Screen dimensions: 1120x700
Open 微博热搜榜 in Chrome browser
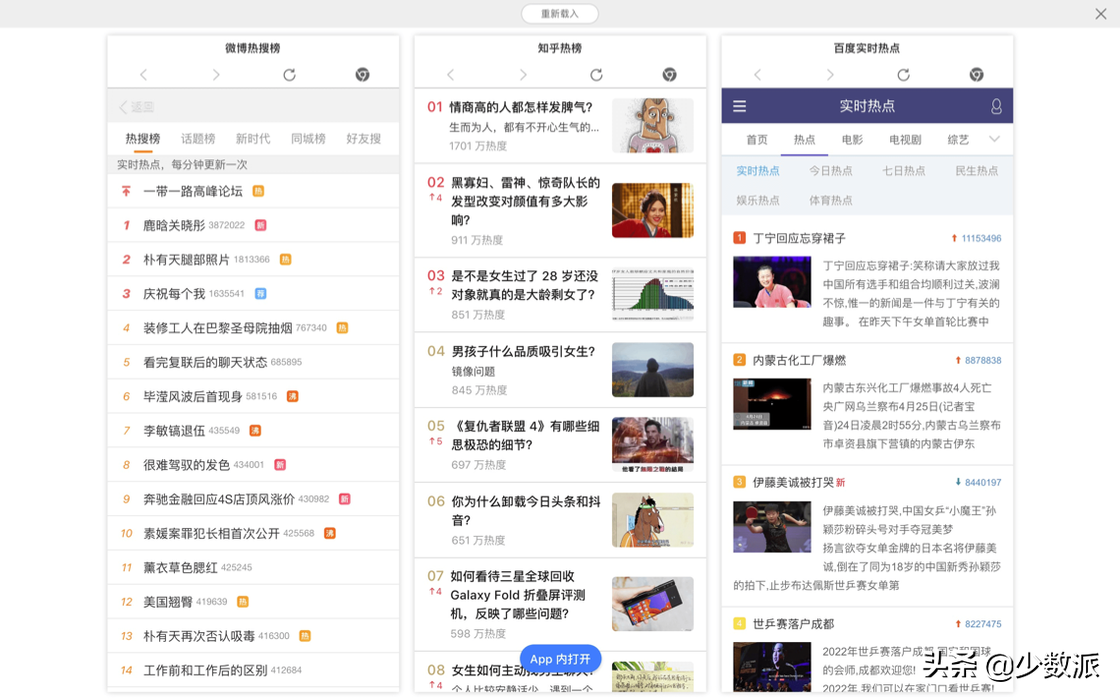click(362, 74)
